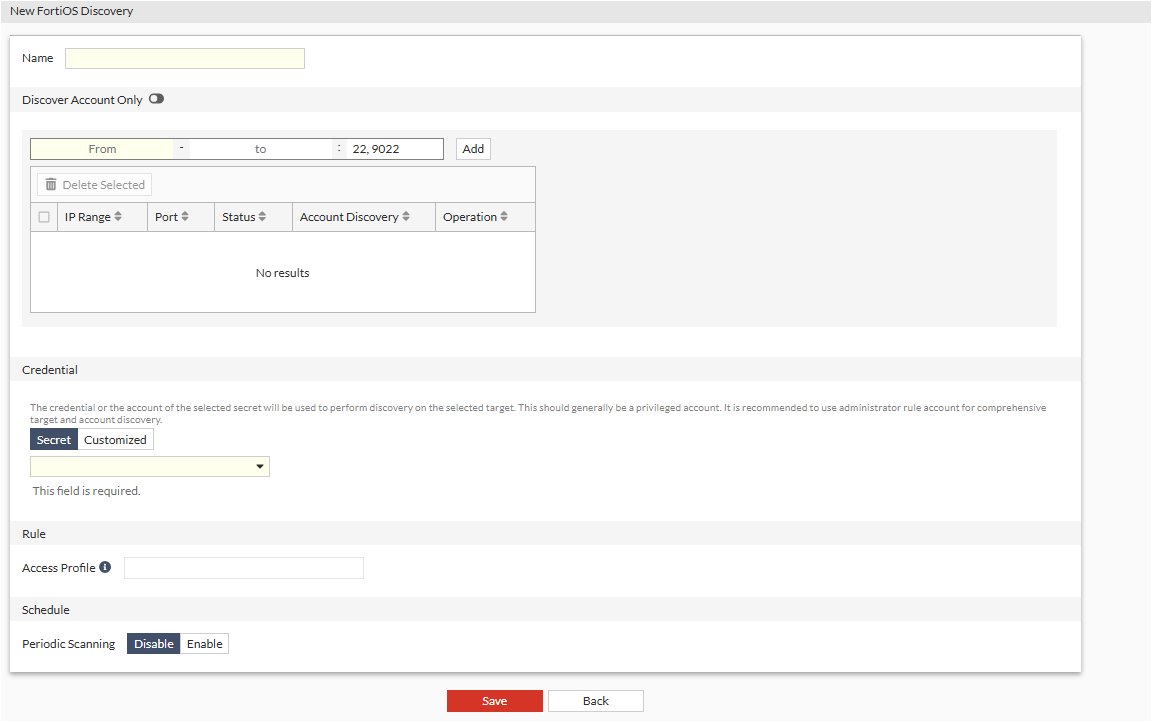1153x723 pixels.
Task: Sort by Account Discovery column
Action: 363,217
